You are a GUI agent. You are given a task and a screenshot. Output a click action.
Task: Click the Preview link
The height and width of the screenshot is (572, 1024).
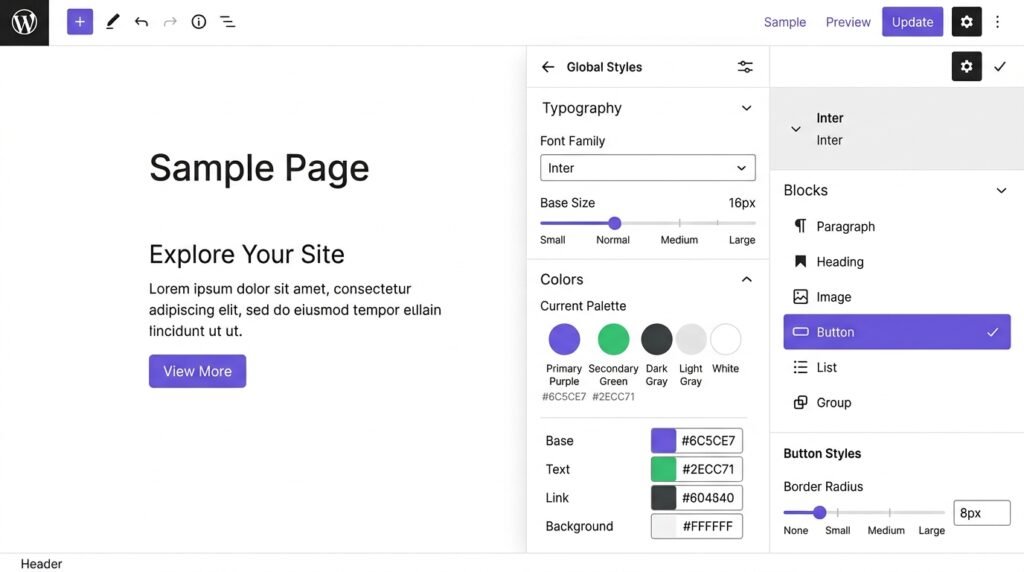pyautogui.click(x=848, y=22)
